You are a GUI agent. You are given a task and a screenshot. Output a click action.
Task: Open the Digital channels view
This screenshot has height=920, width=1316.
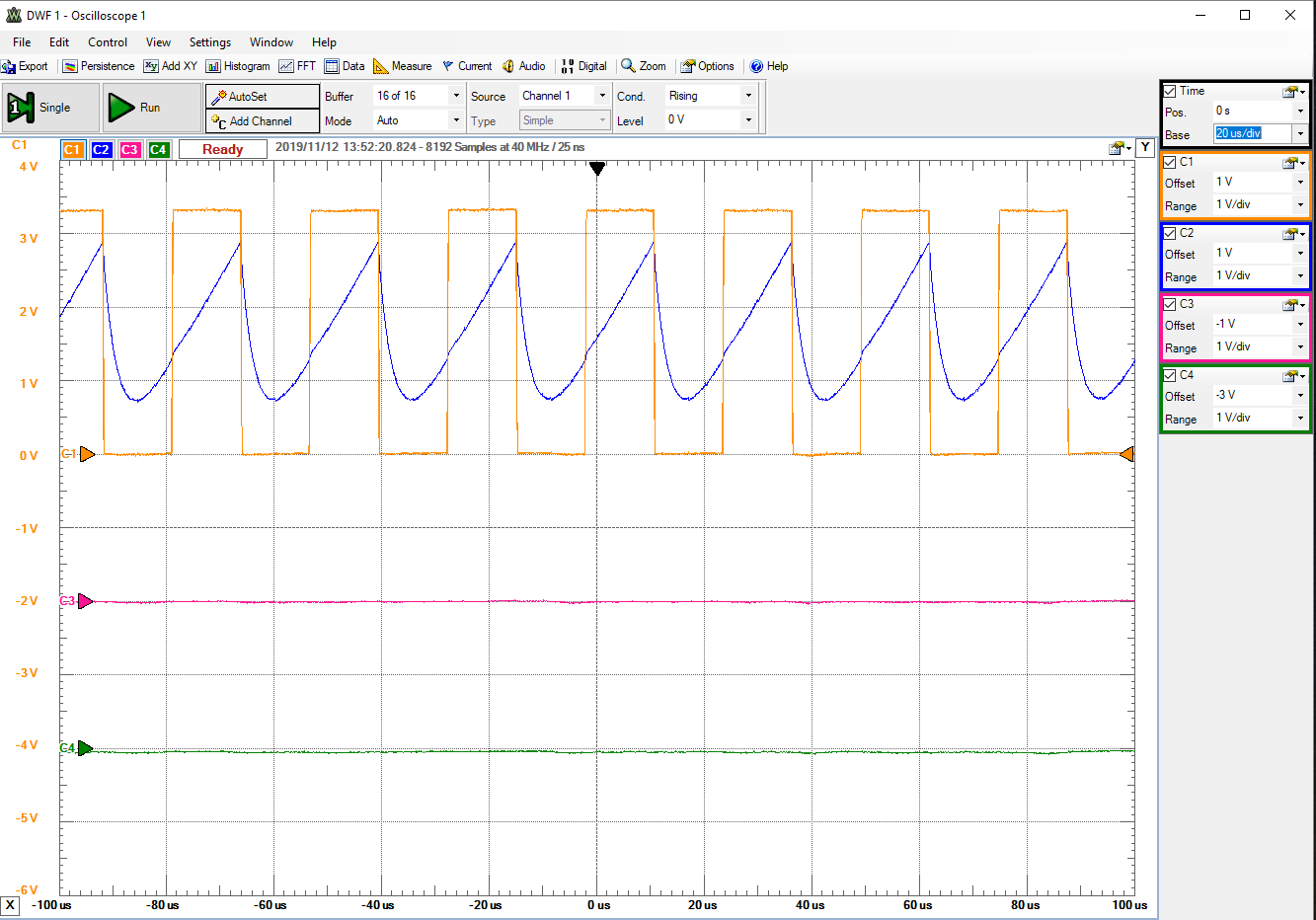[583, 66]
